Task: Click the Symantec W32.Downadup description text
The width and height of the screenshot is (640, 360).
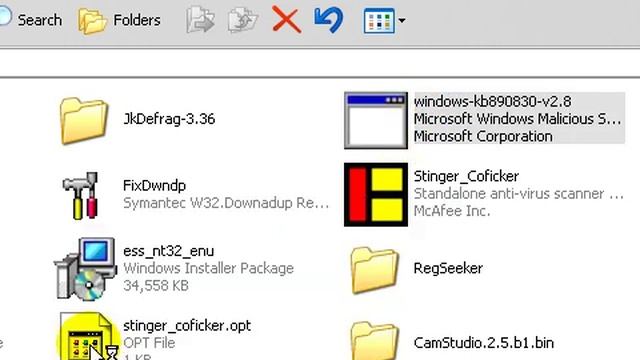Action: pyautogui.click(x=226, y=203)
